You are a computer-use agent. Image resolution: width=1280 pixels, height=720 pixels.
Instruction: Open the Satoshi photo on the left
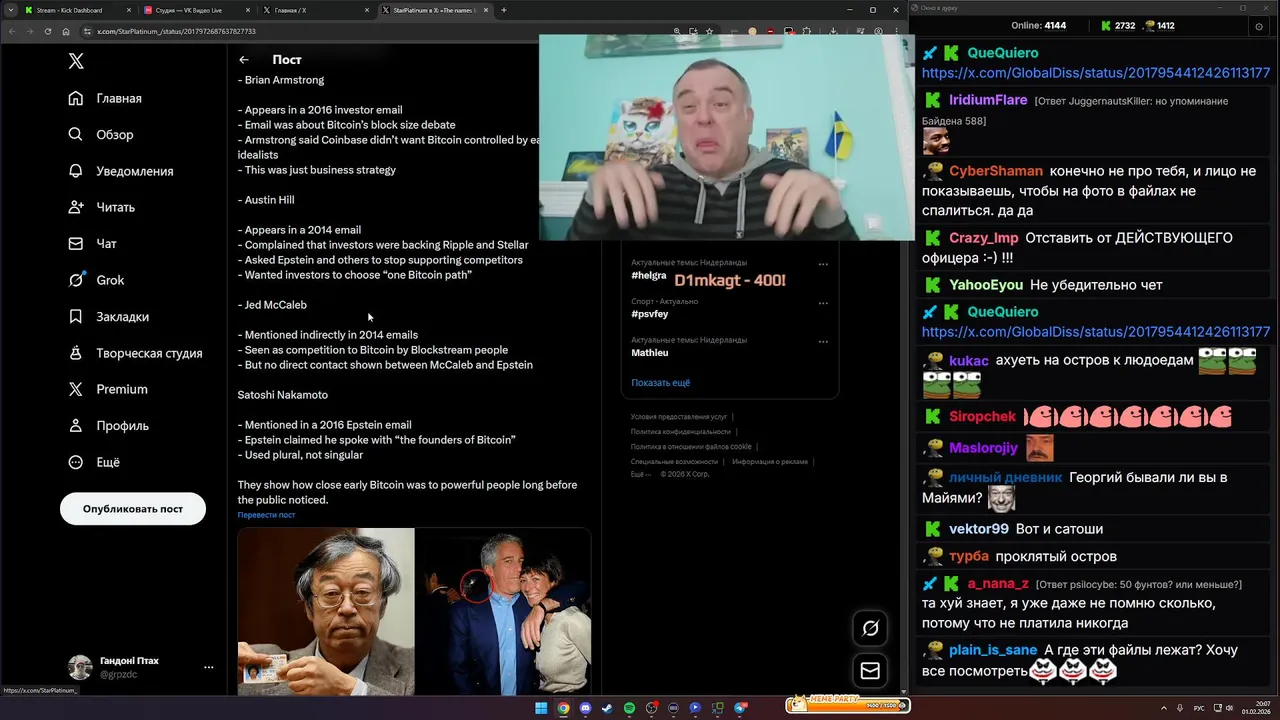click(x=326, y=611)
